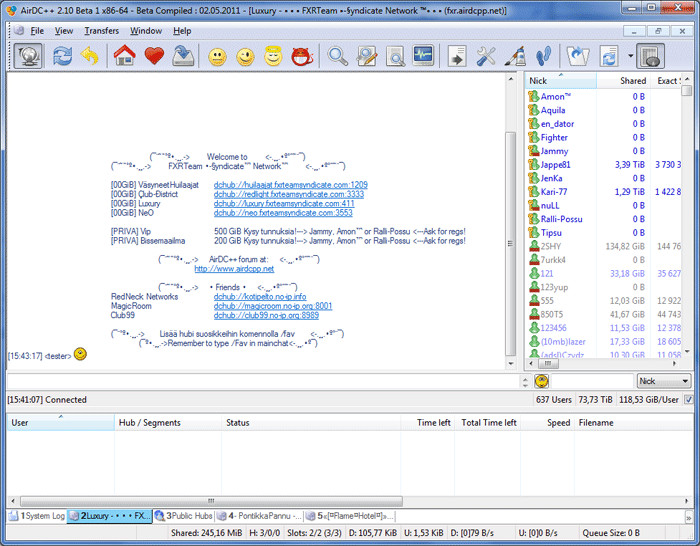Viewport: 700px width, 546px height.
Task: Open the Transfers menu
Action: pos(102,31)
